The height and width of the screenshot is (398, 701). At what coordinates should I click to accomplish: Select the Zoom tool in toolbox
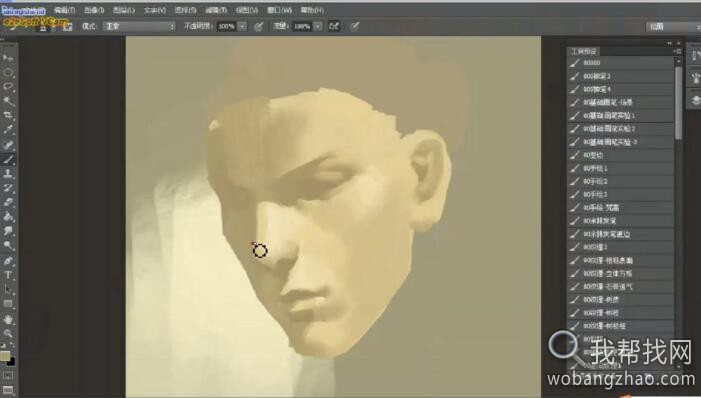(x=8, y=333)
